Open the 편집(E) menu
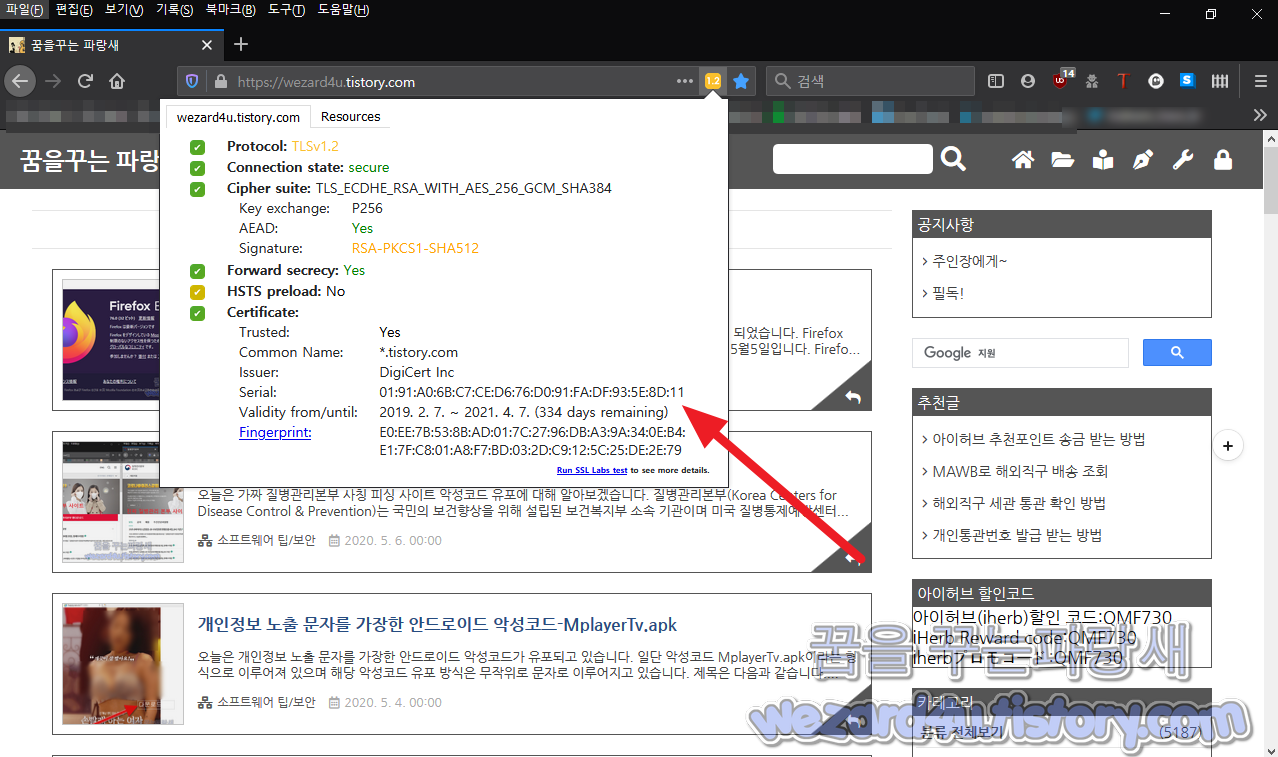This screenshot has height=757, width=1278. pos(74,10)
